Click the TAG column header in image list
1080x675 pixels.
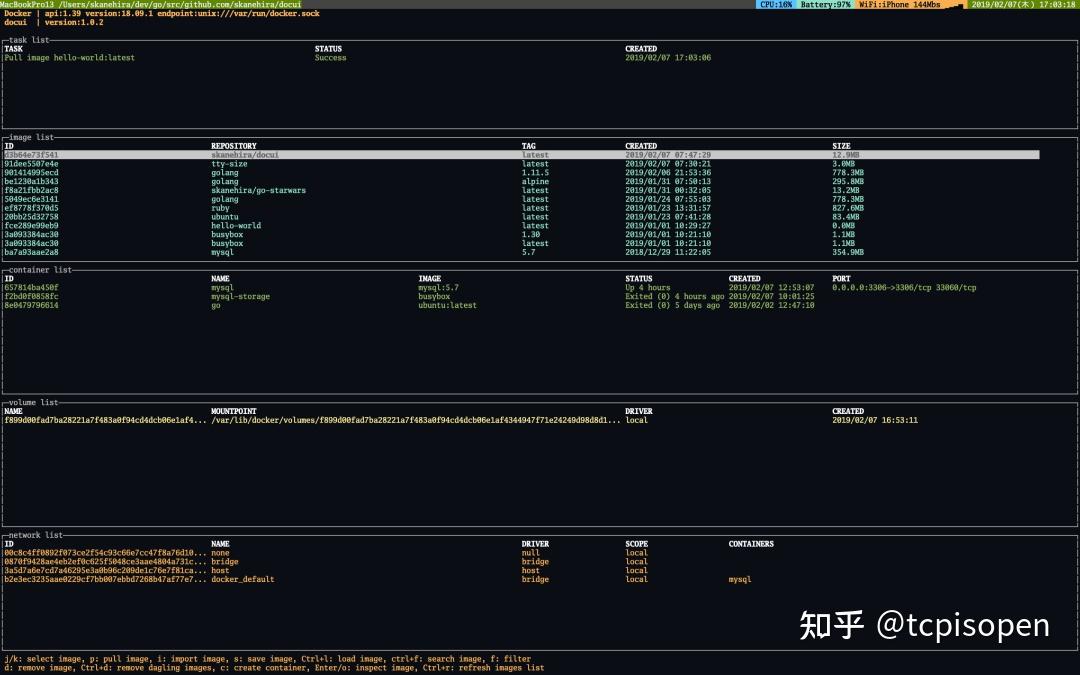528,146
